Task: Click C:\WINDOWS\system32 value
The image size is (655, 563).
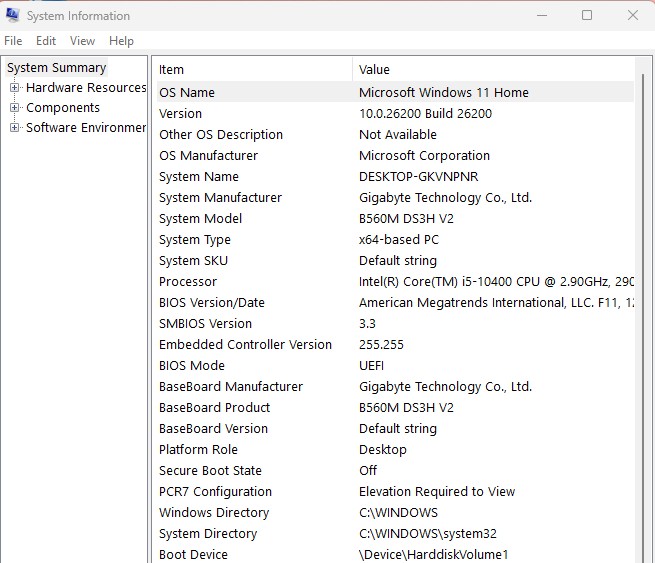Action: (x=428, y=534)
